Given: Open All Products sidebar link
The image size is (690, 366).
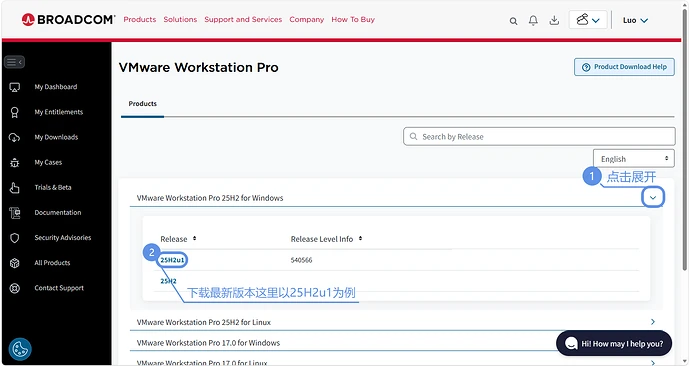Looking at the screenshot, I should pyautogui.click(x=52, y=263).
